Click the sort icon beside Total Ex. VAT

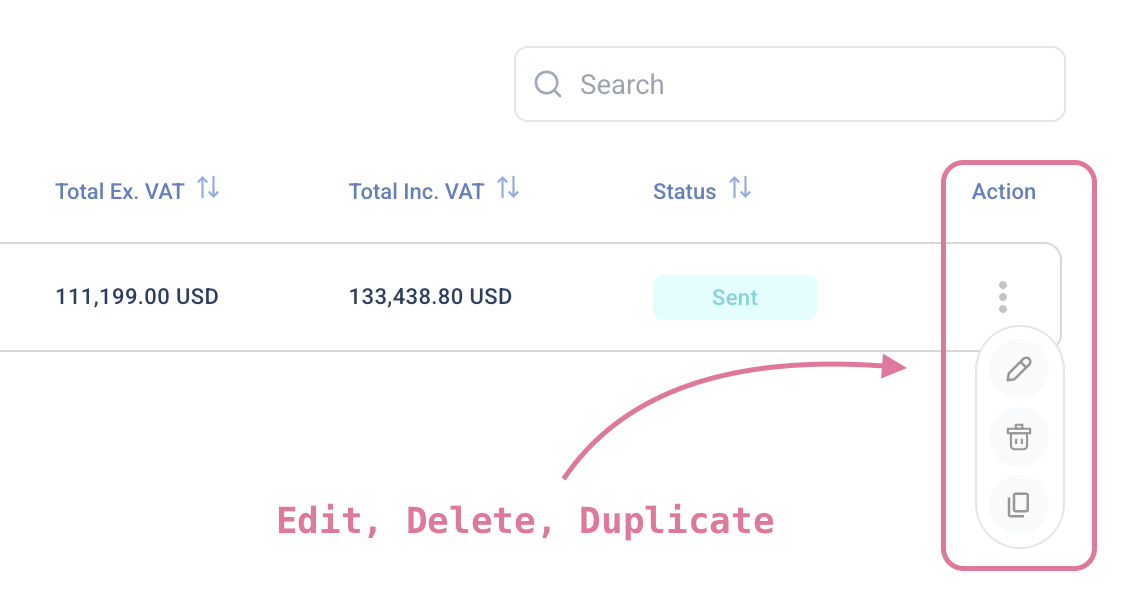(x=209, y=188)
